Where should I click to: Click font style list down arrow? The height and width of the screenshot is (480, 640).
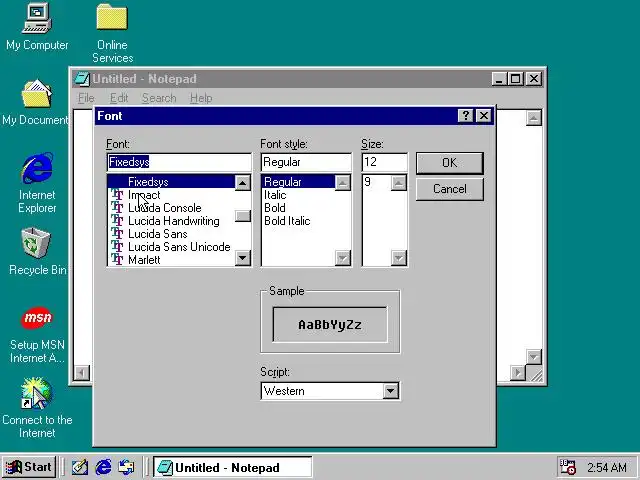point(343,258)
